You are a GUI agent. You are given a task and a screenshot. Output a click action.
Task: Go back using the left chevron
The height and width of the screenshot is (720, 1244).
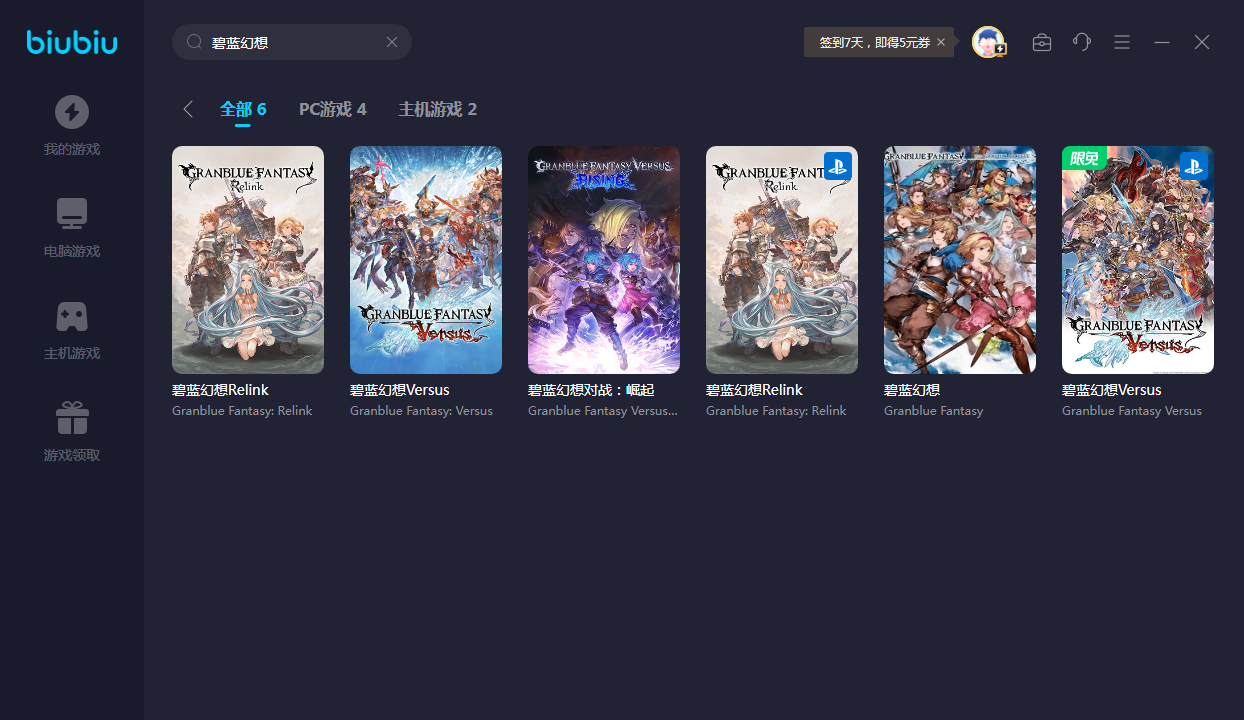(x=188, y=109)
